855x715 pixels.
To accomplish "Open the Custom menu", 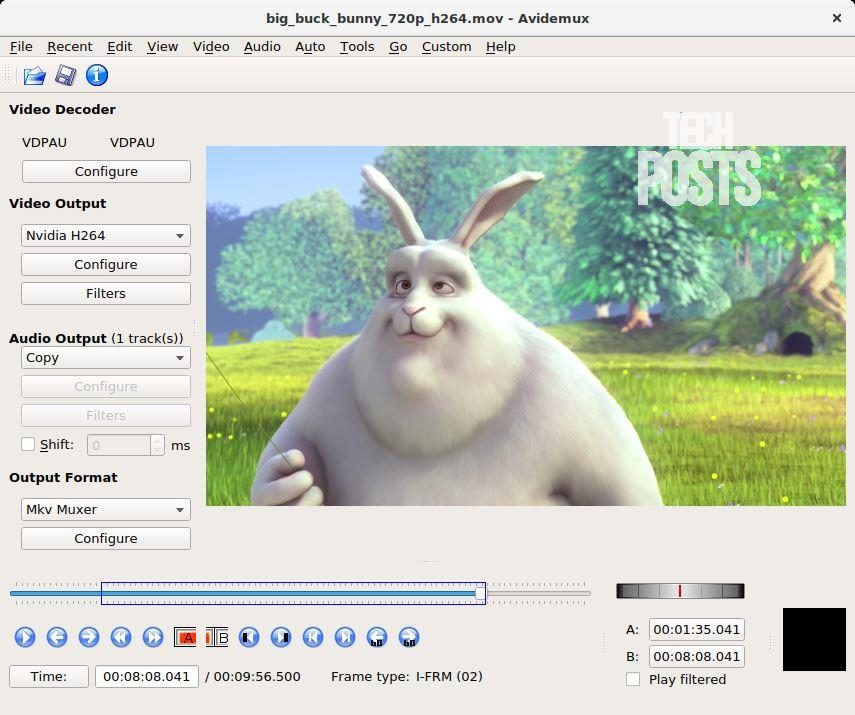I will point(447,47).
